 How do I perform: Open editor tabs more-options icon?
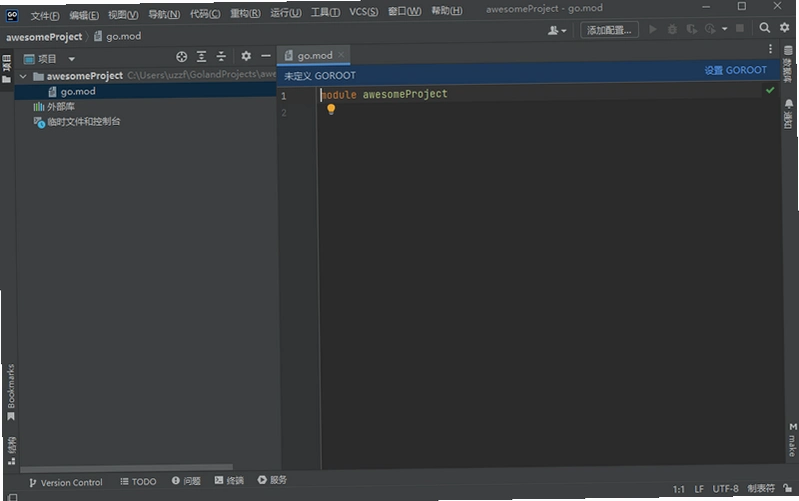(x=770, y=49)
